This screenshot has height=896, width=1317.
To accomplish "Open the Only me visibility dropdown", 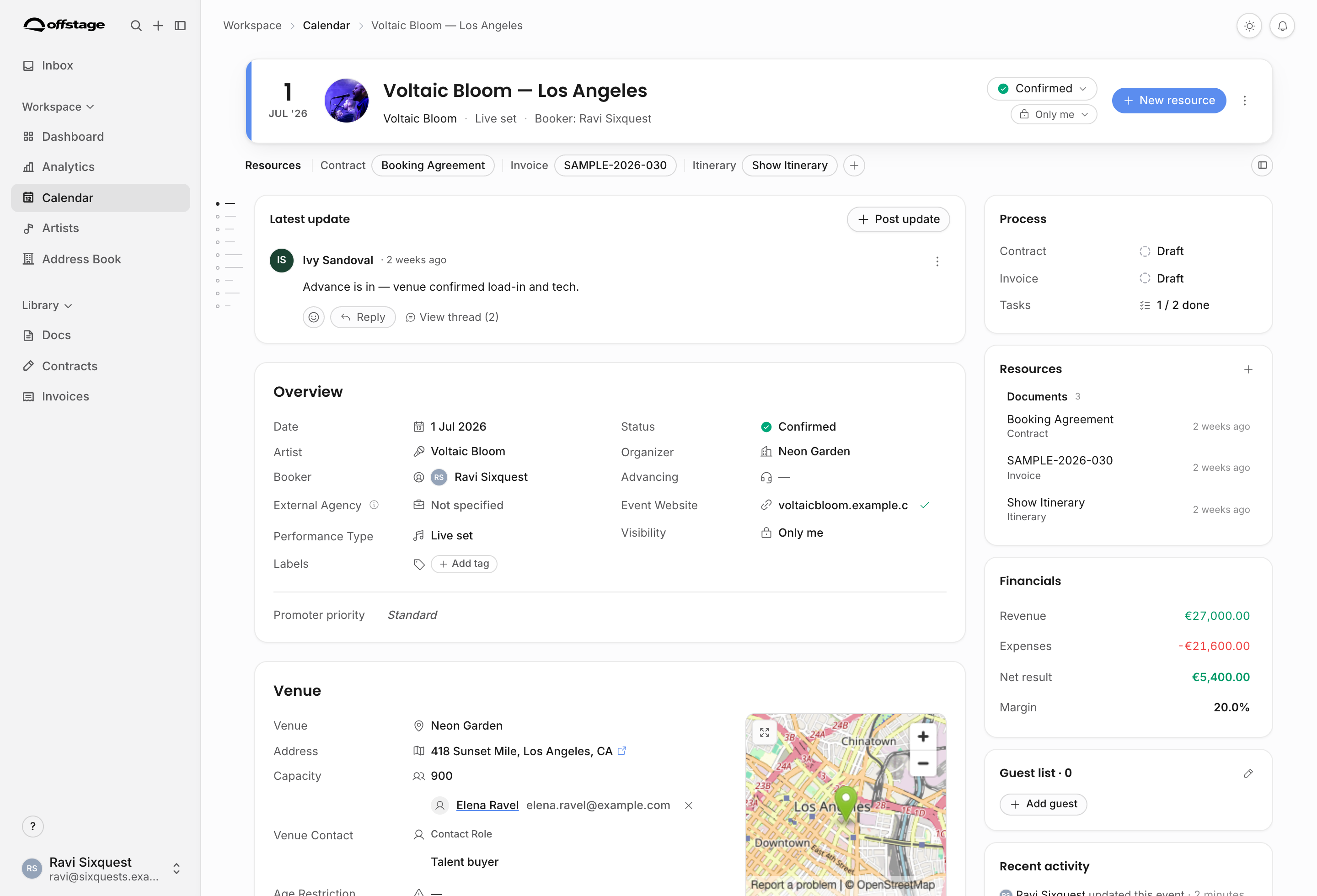I will 1054,114.
